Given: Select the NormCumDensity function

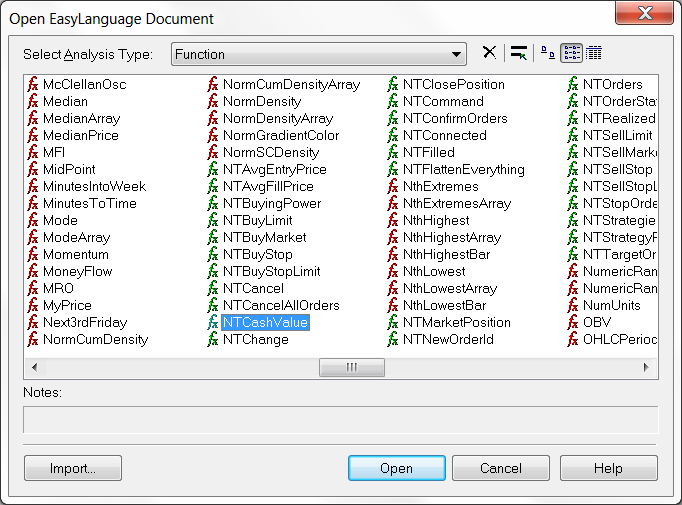Looking at the screenshot, I should tap(95, 339).
